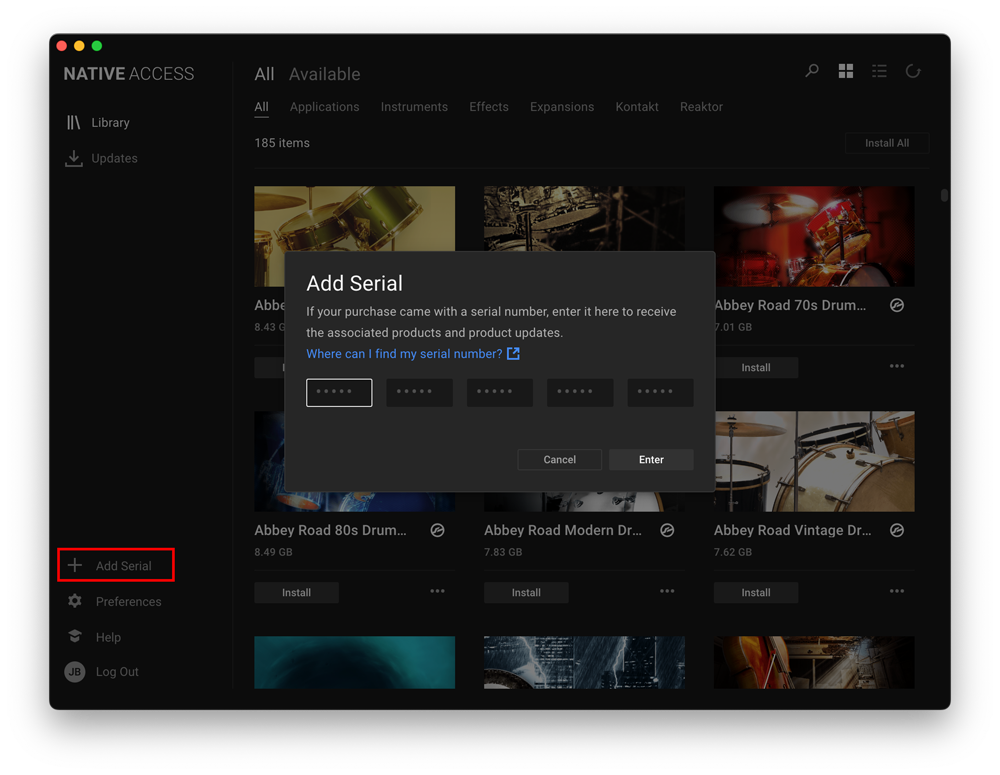The width and height of the screenshot is (1000, 775).
Task: Open more options for Abbey Road Vintage Dr
Action: [x=897, y=591]
